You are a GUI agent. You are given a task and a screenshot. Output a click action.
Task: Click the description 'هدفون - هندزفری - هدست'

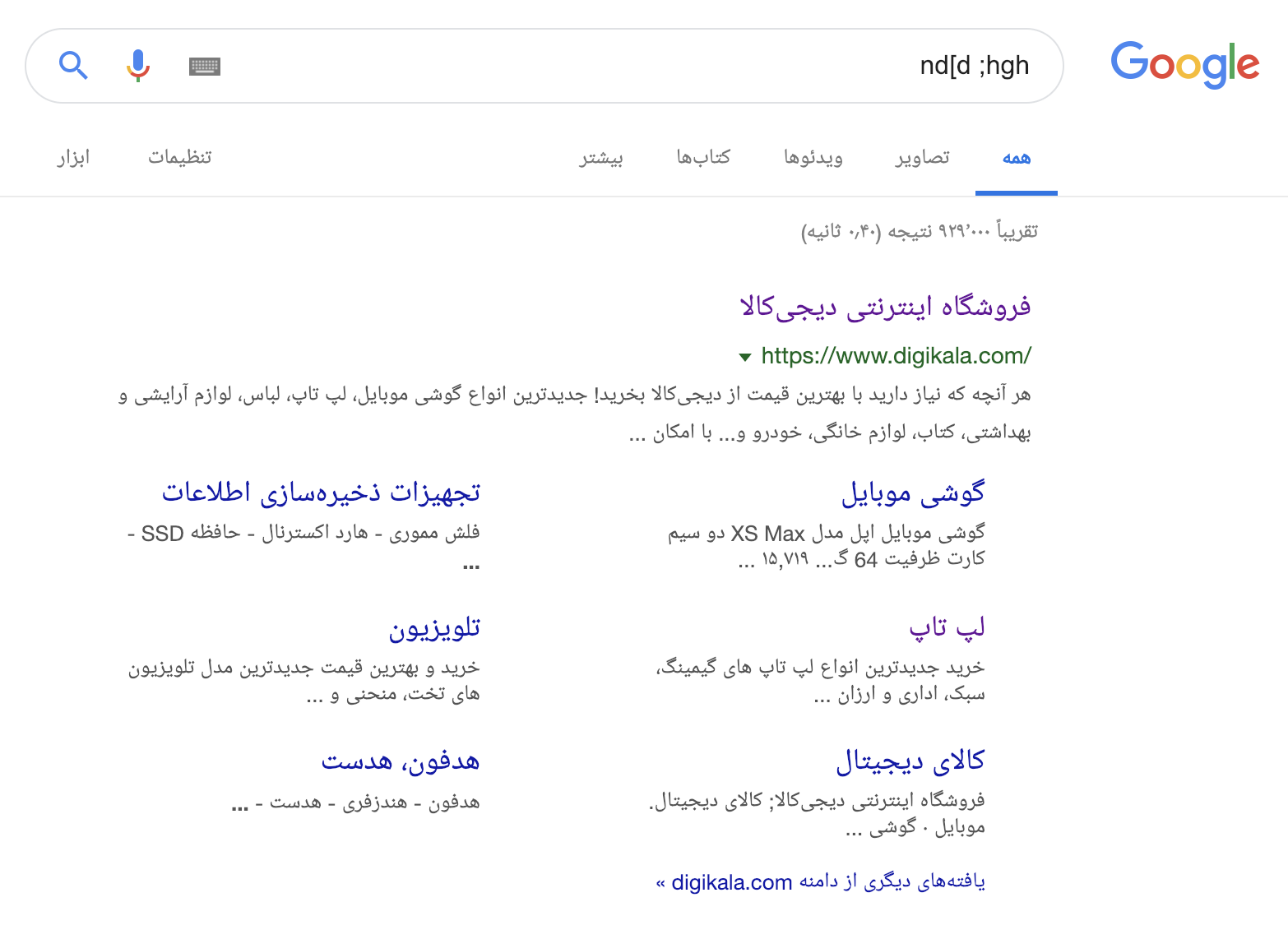pyautogui.click(x=356, y=803)
